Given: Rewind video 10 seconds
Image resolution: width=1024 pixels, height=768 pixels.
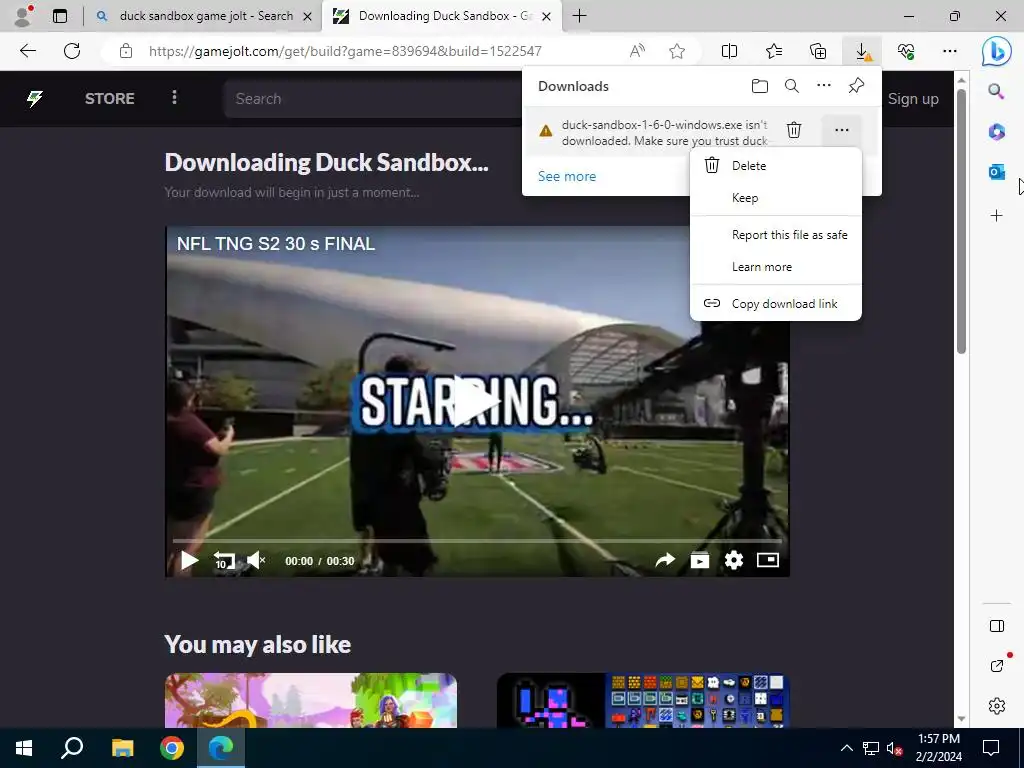Looking at the screenshot, I should pyautogui.click(x=224, y=560).
